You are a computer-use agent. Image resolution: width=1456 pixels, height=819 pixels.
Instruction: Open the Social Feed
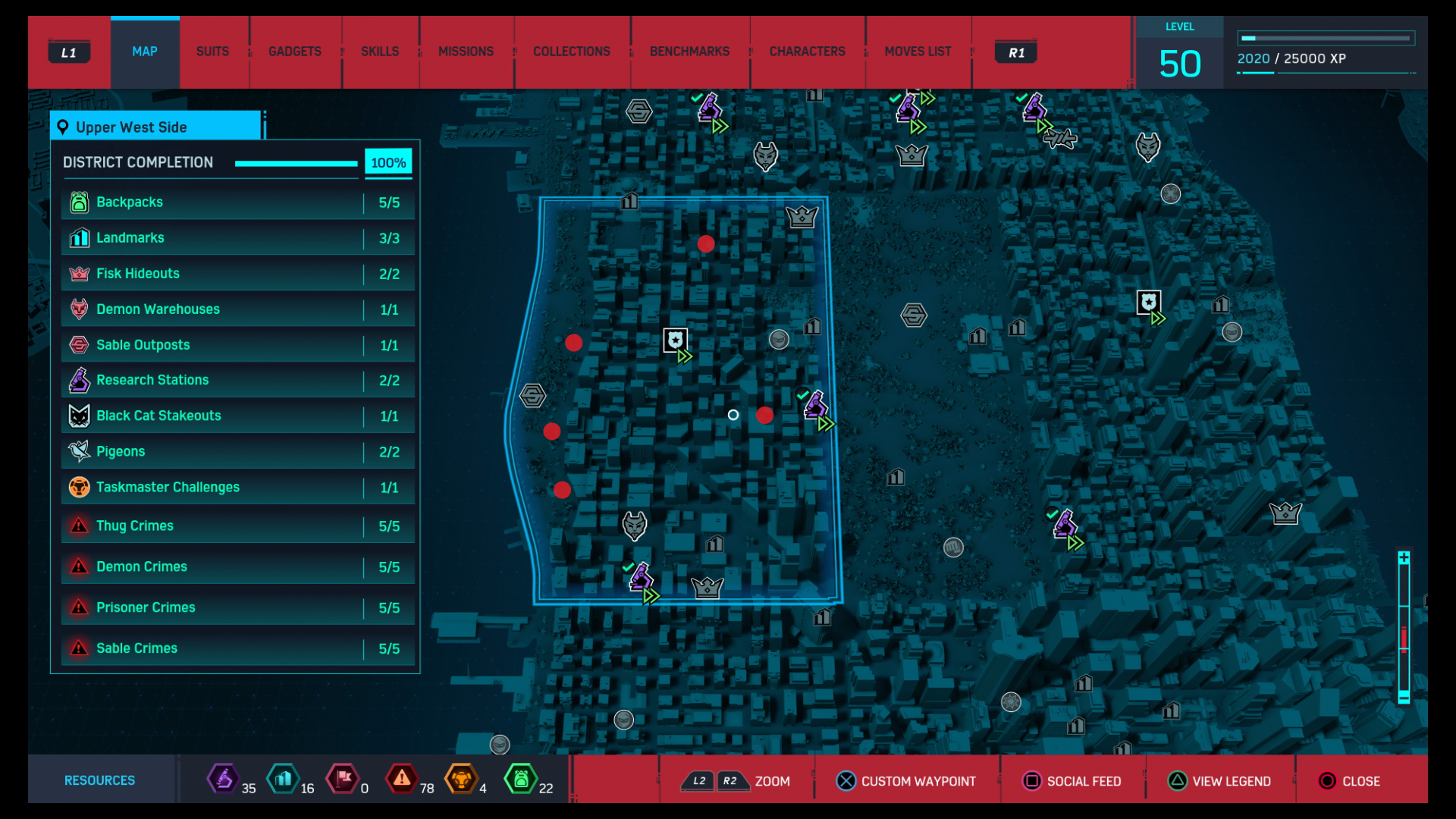click(1072, 781)
